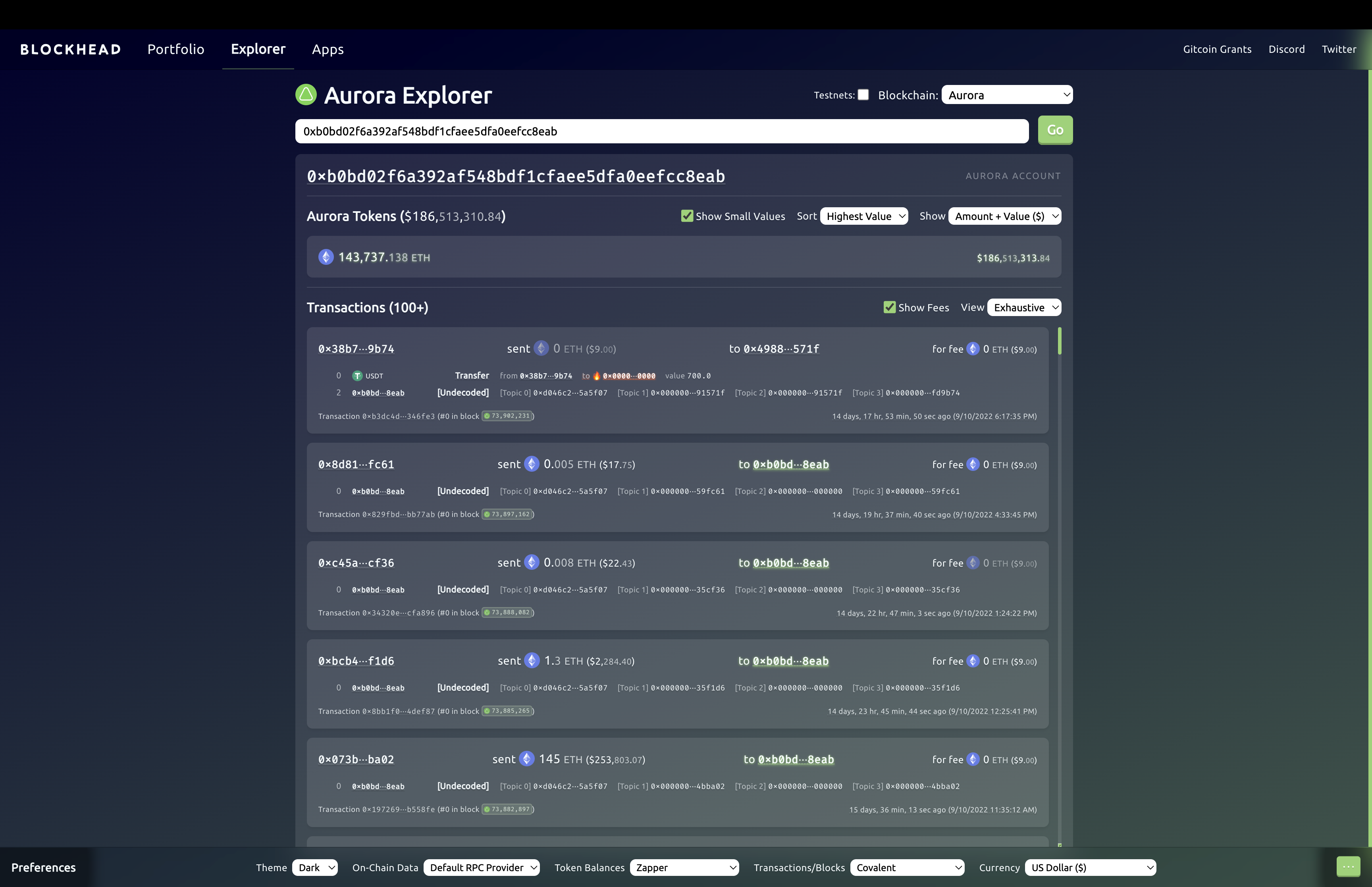Open the Blockchain Aurora dropdown

click(x=1007, y=95)
